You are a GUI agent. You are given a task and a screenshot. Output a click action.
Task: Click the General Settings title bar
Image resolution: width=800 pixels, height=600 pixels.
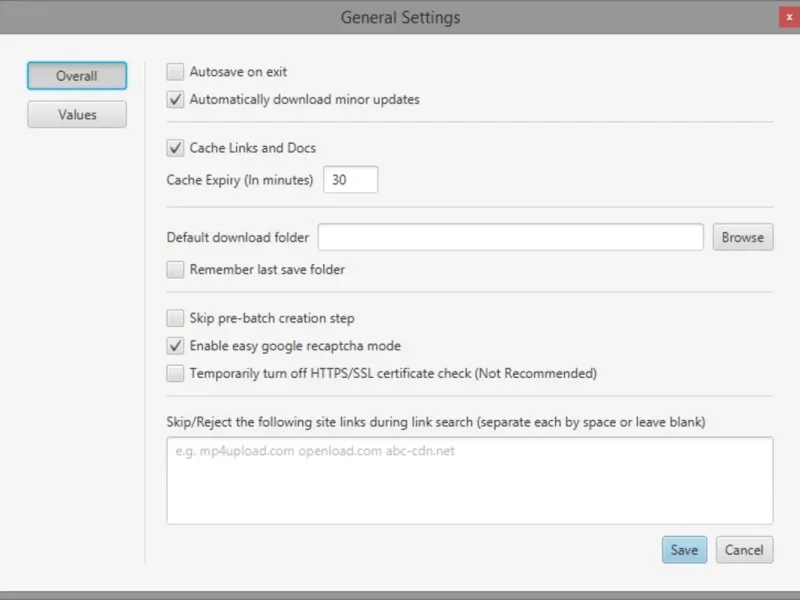coord(400,17)
